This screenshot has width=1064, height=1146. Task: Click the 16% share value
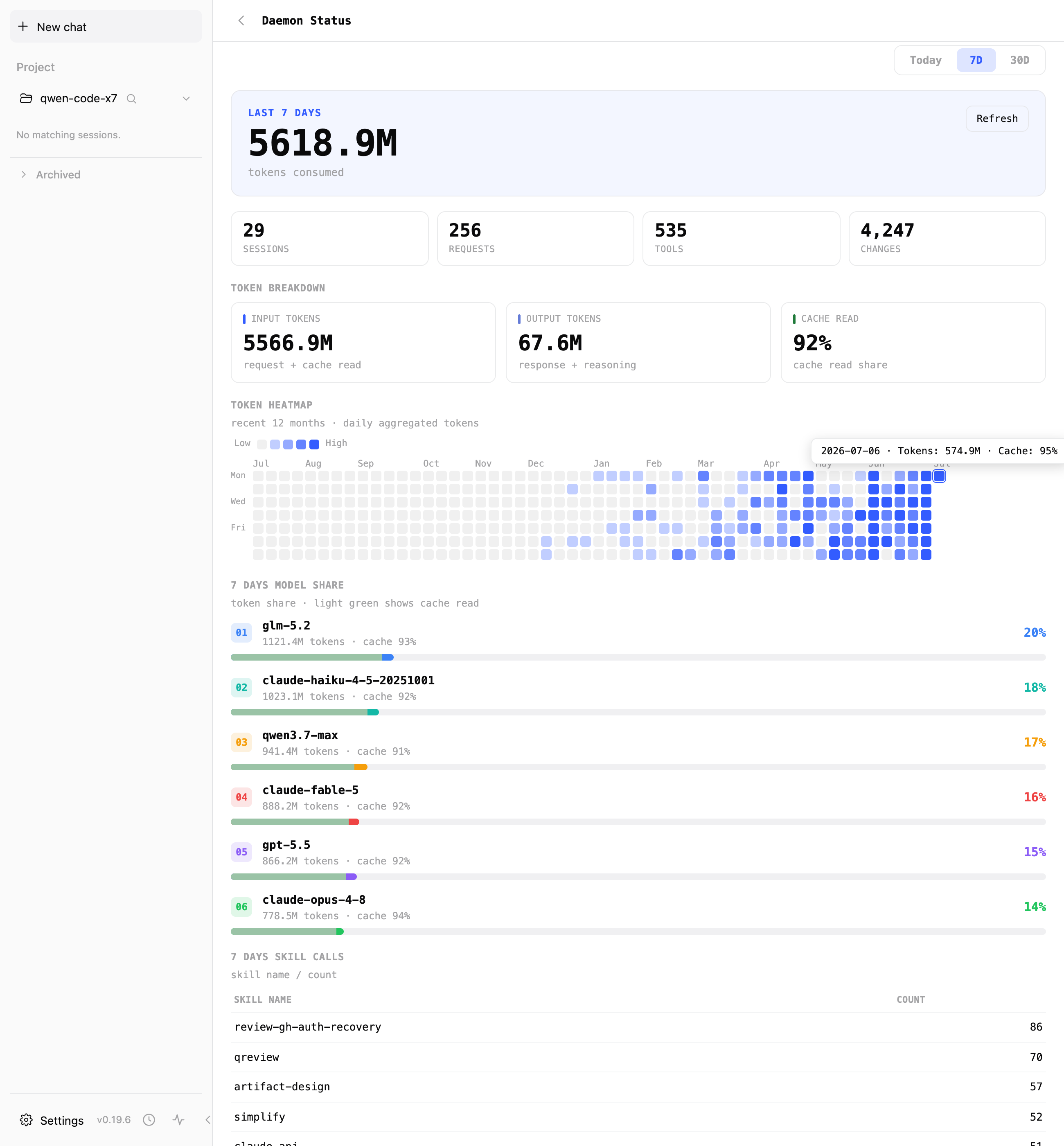click(1035, 797)
